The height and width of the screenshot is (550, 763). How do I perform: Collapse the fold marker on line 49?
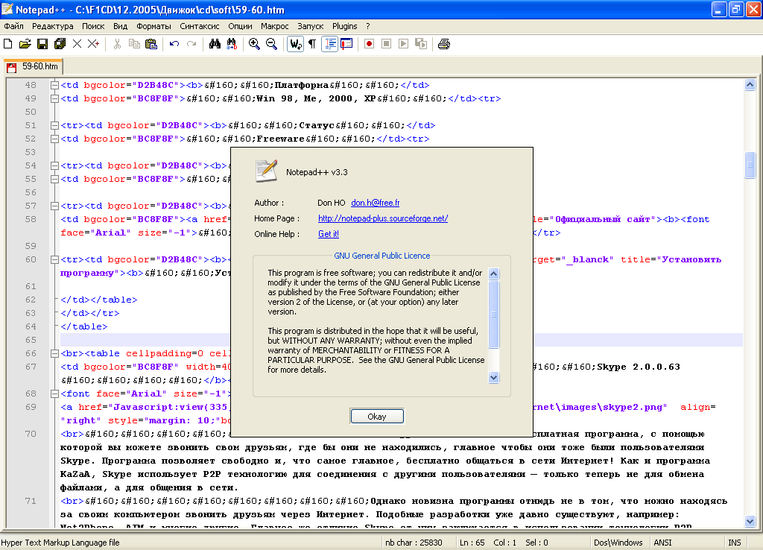54,99
